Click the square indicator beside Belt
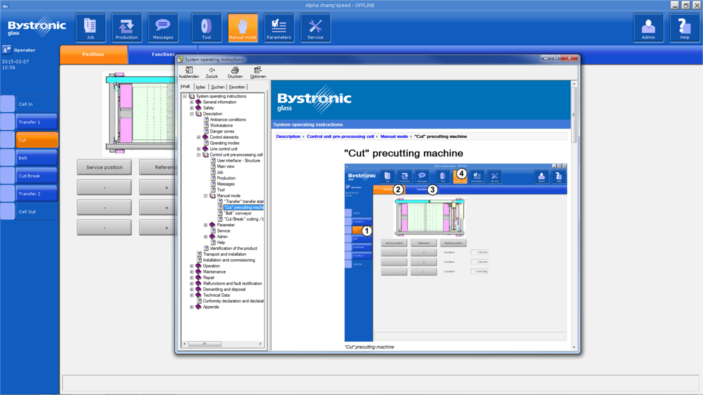Image resolution: width=703 pixels, height=396 pixels. coord(7,158)
